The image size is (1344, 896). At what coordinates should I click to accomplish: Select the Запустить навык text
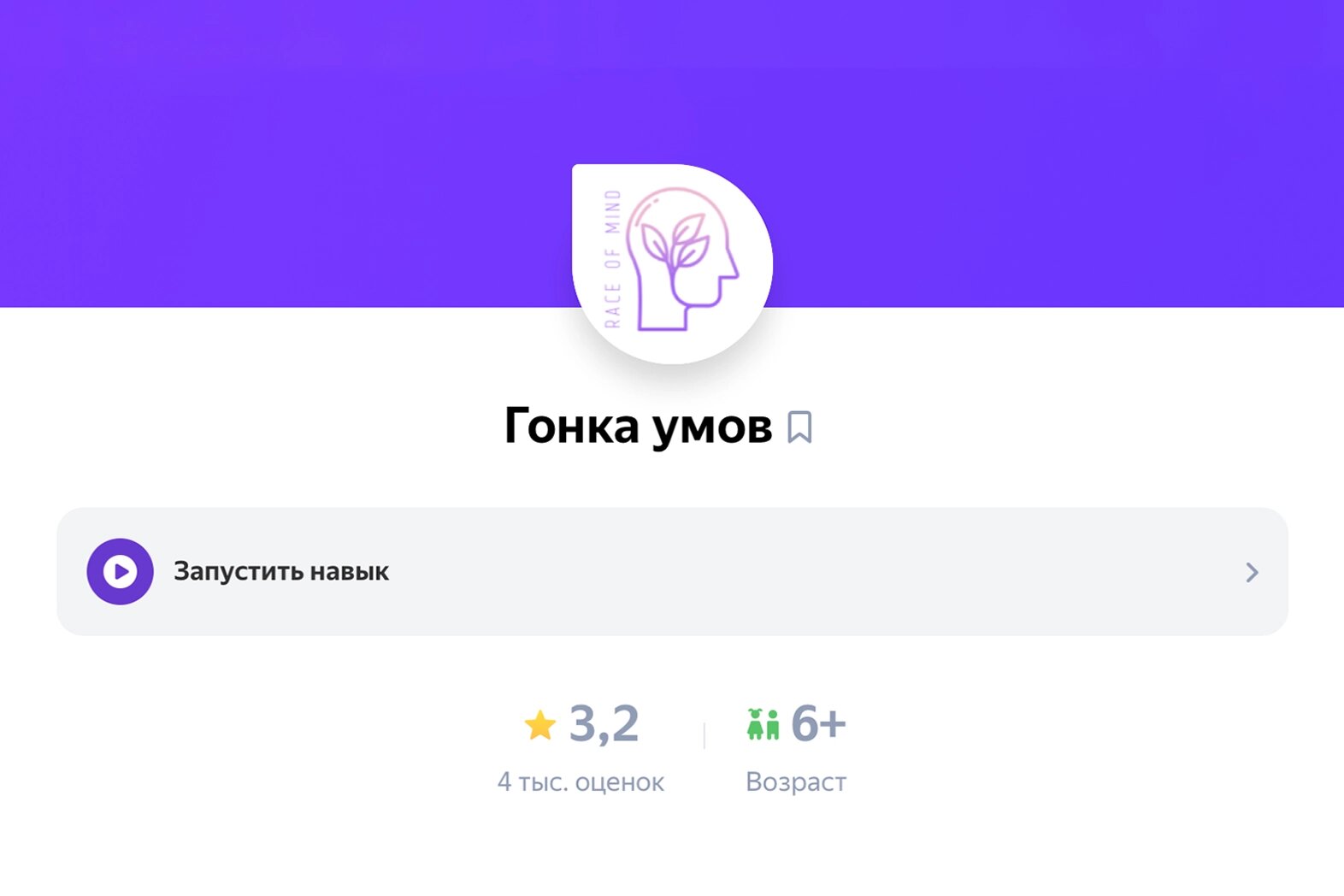281,571
